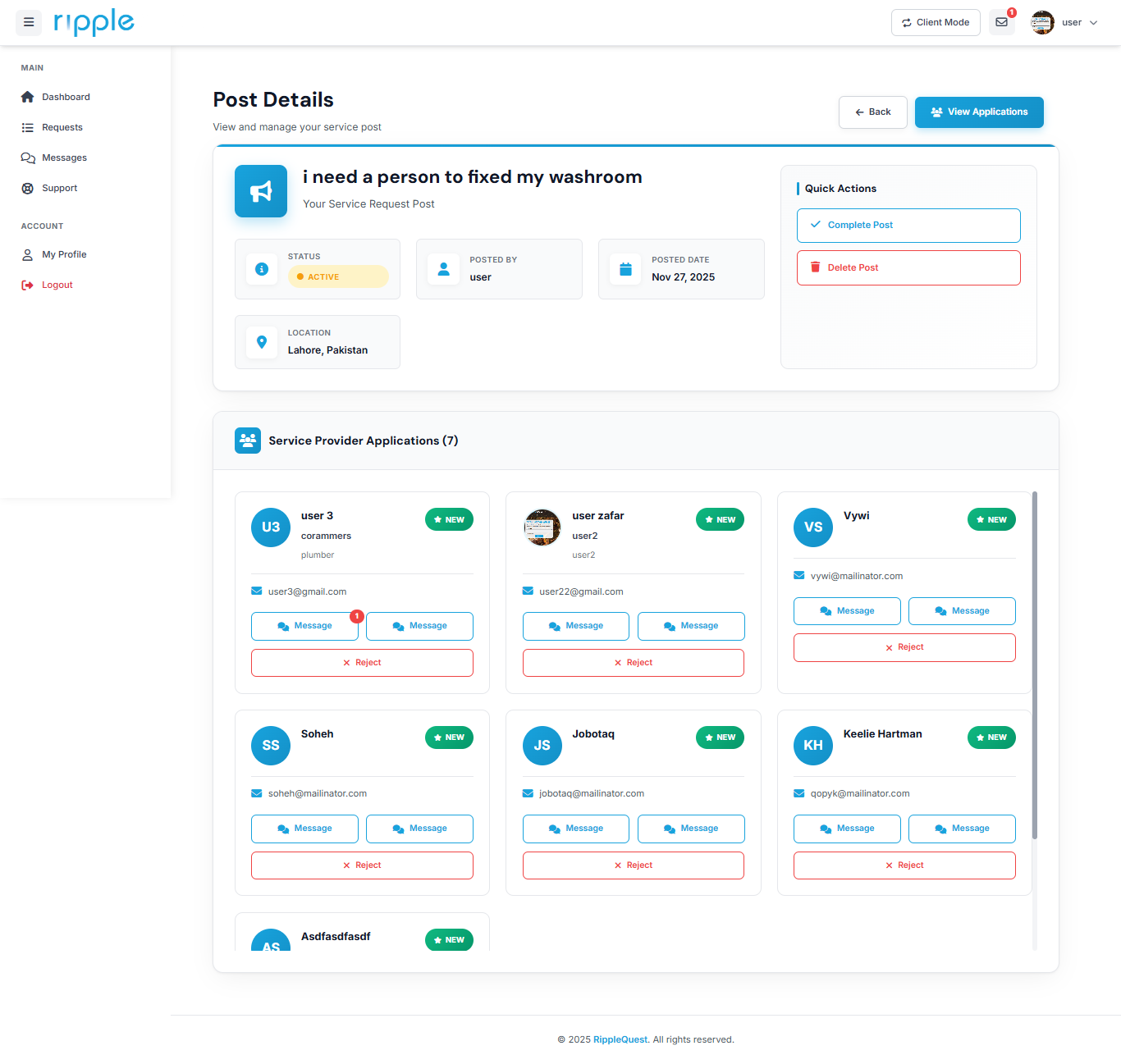Click the location pin icon

pyautogui.click(x=262, y=342)
